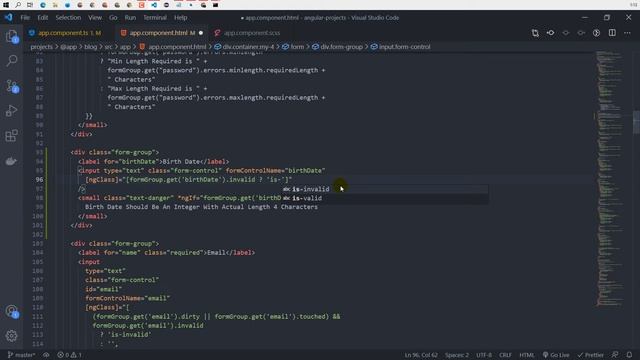Change language mode via HTML

tap(527, 355)
